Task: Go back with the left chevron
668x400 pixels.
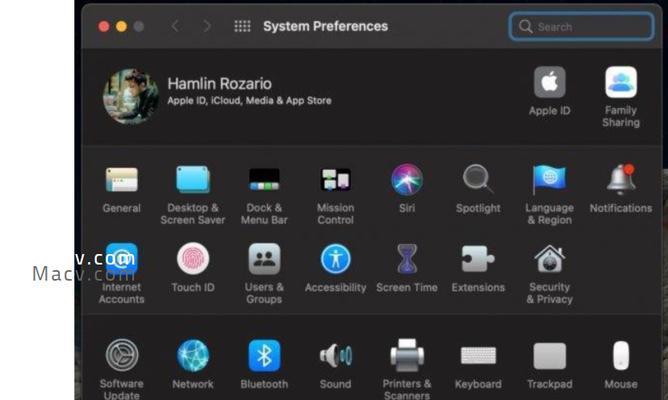Action: tap(175, 26)
